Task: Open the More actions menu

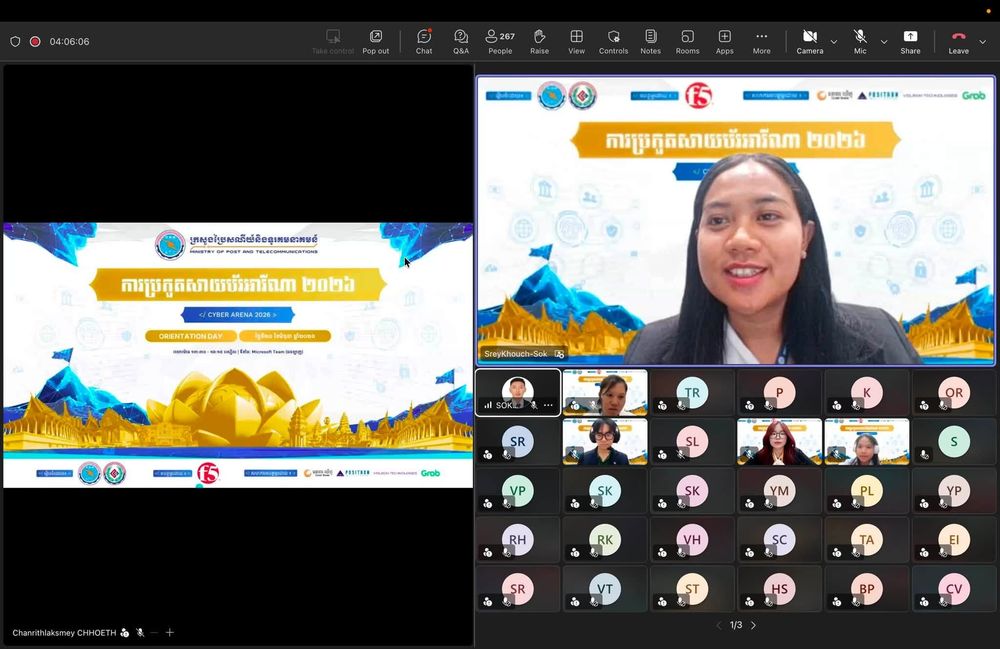Action: (x=761, y=41)
